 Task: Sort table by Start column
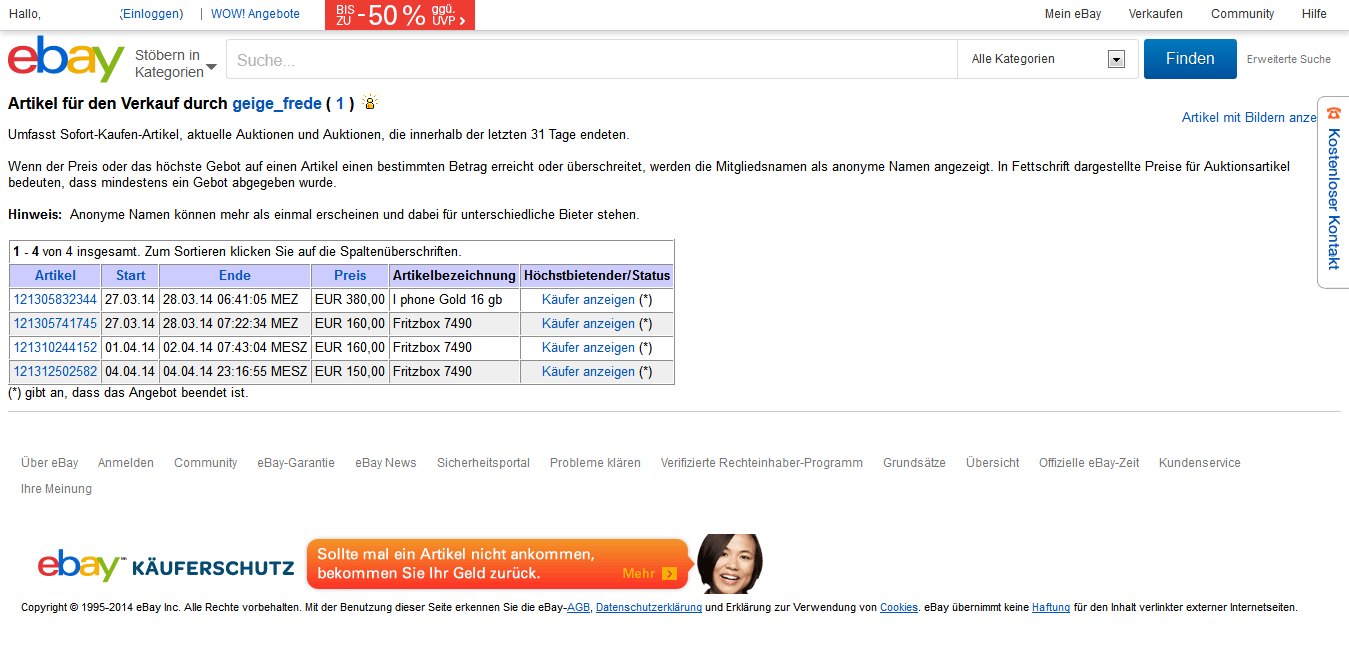[x=130, y=275]
